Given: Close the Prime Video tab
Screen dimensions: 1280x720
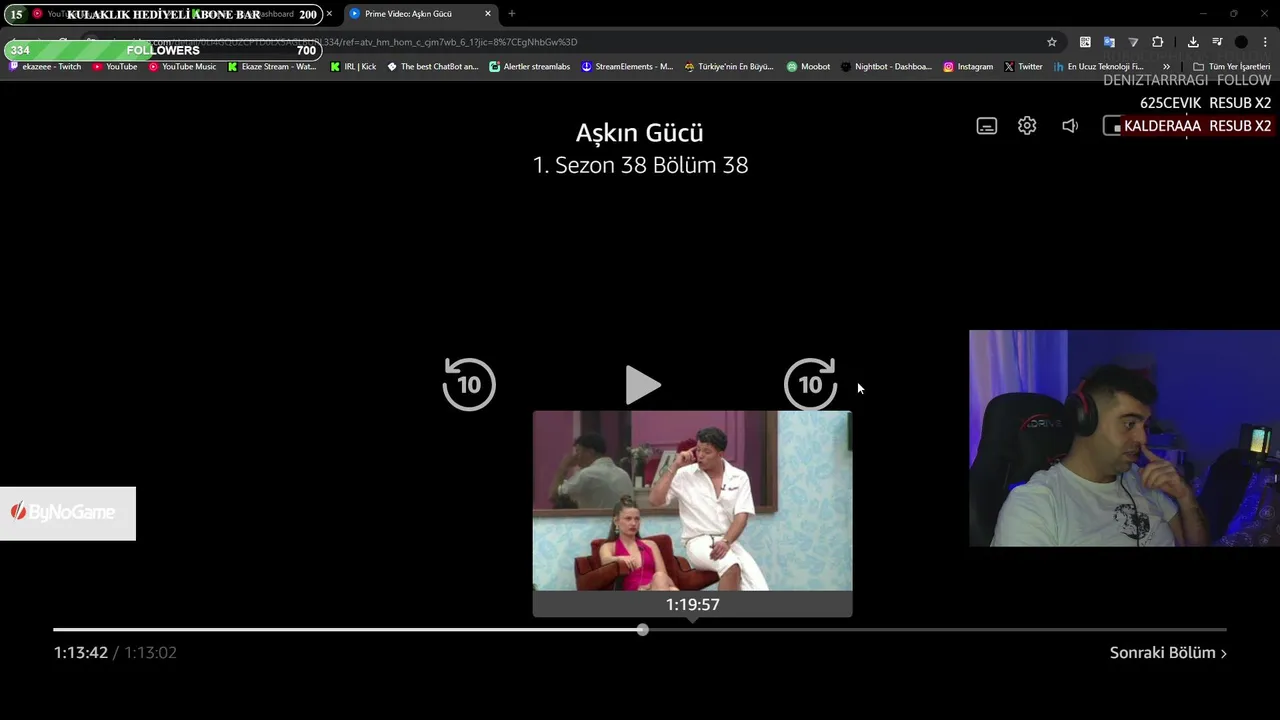Looking at the screenshot, I should (488, 14).
